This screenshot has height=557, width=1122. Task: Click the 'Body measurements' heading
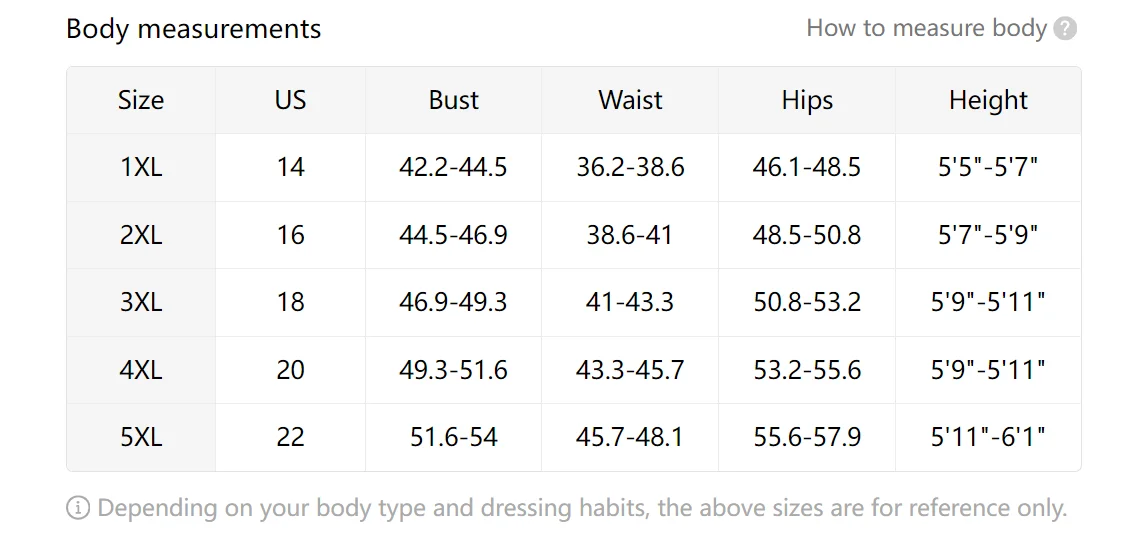click(193, 29)
